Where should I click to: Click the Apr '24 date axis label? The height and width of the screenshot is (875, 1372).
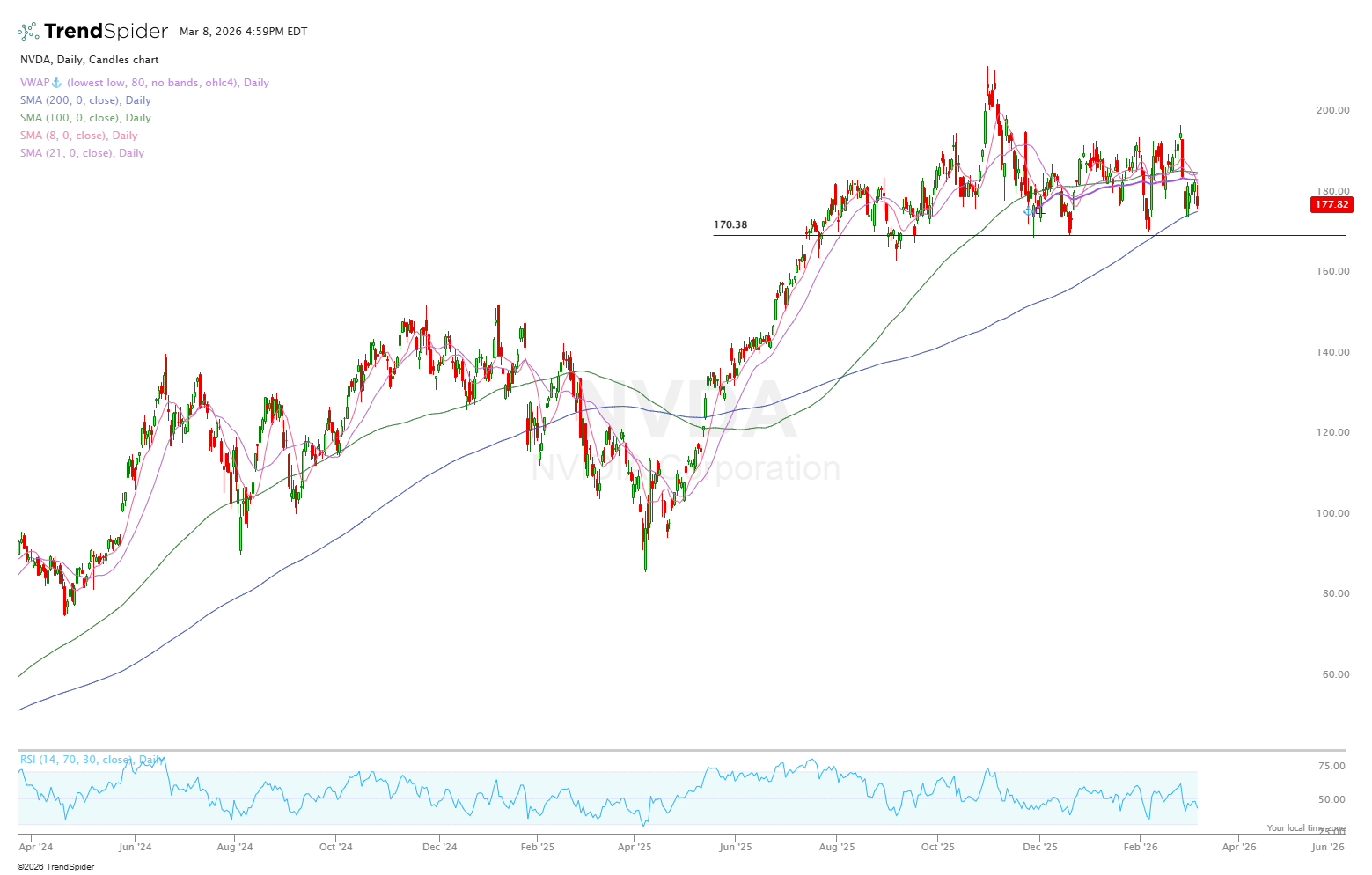(x=36, y=847)
